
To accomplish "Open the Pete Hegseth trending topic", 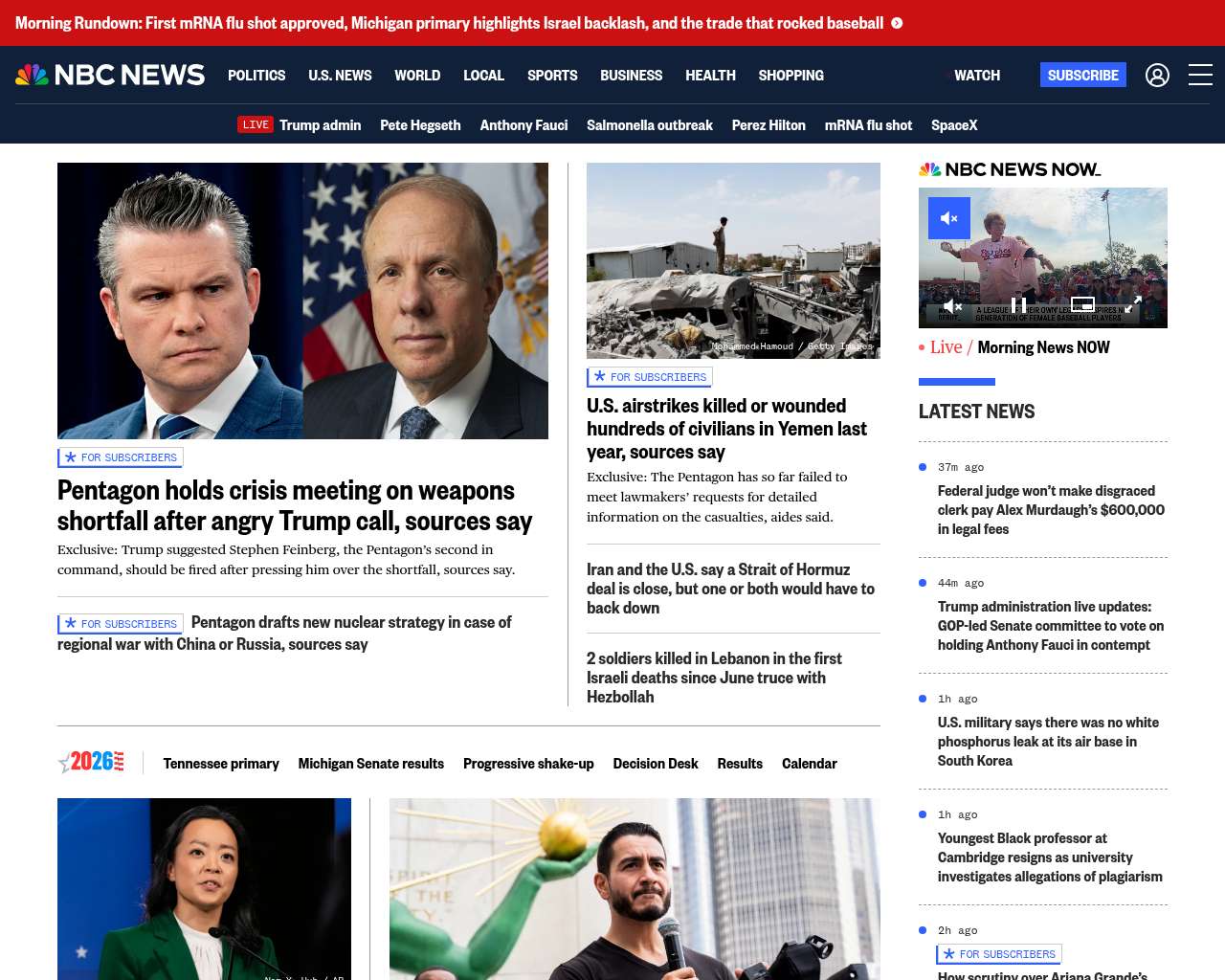I will [420, 124].
